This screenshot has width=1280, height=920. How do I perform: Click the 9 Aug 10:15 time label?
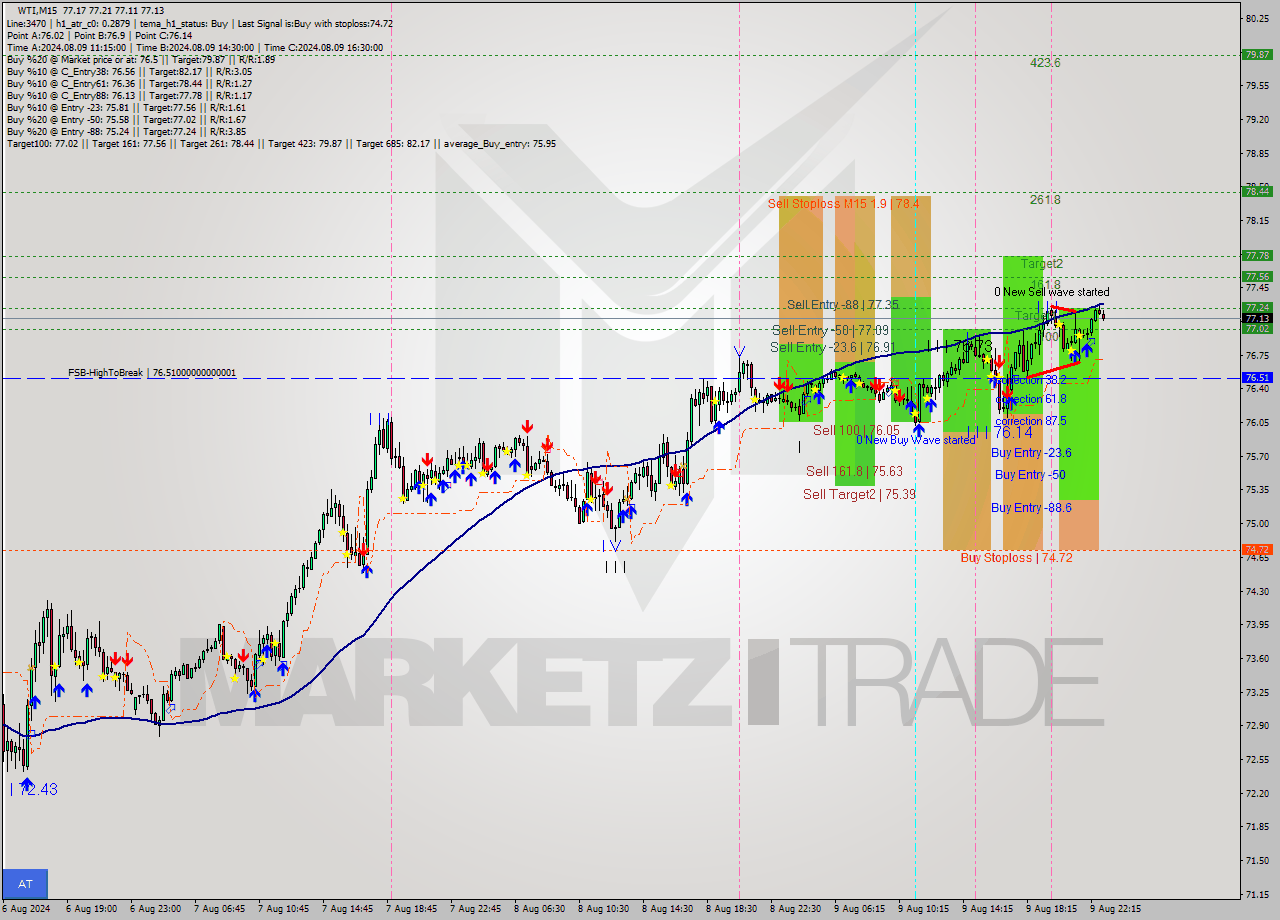923,909
